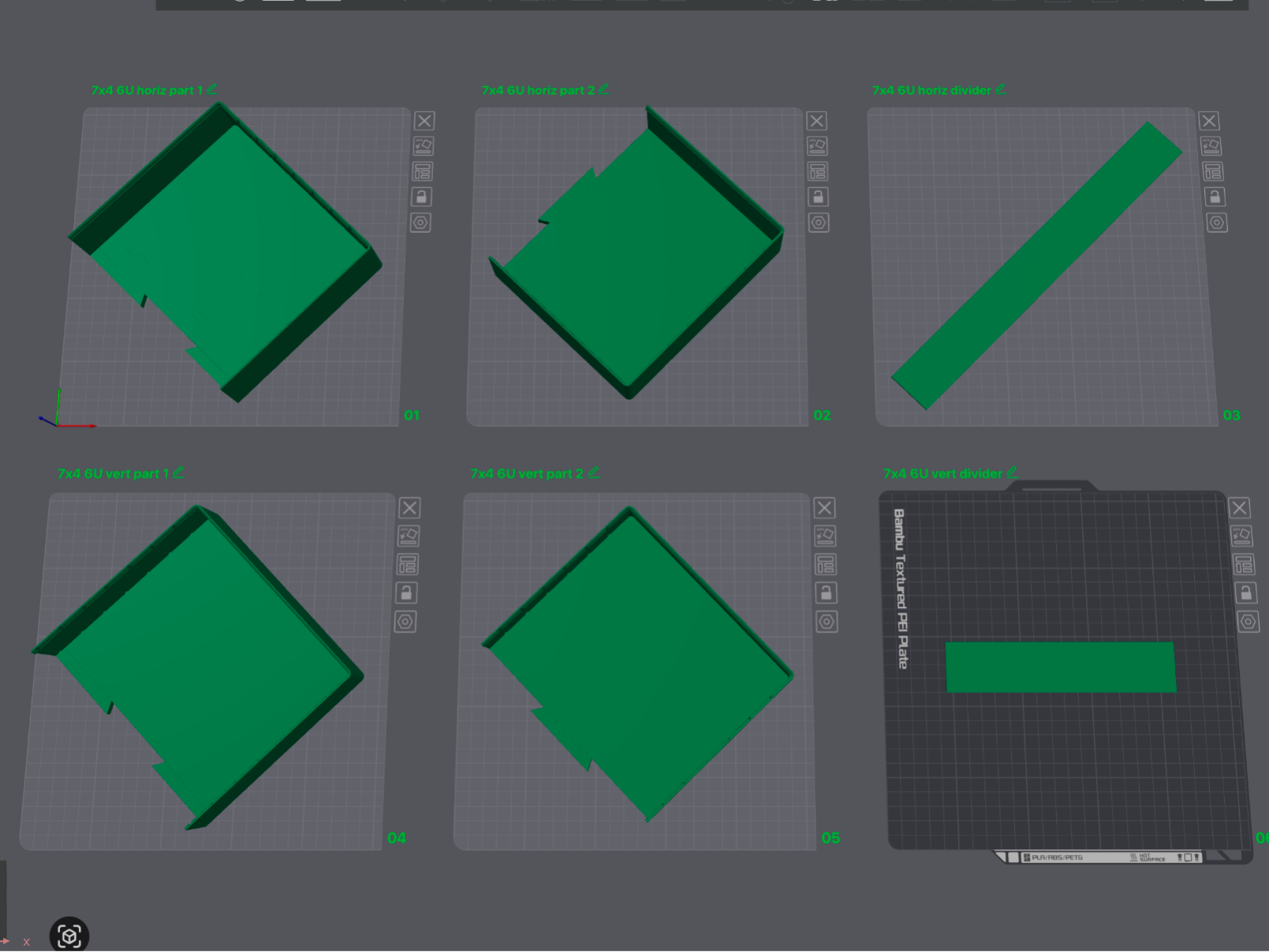1269x952 pixels.
Task: Auto-orient objects on the vert divider plate
Action: [1241, 536]
